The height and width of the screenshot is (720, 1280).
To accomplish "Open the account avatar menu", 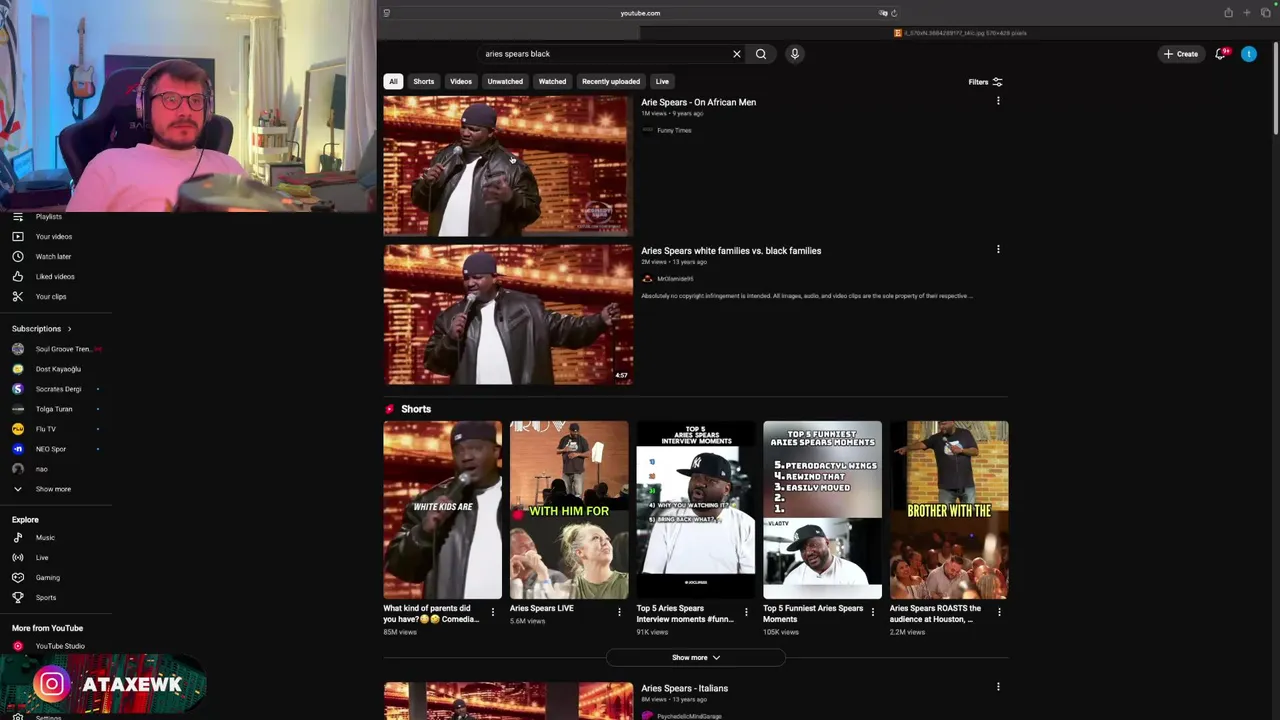I will coord(1249,54).
